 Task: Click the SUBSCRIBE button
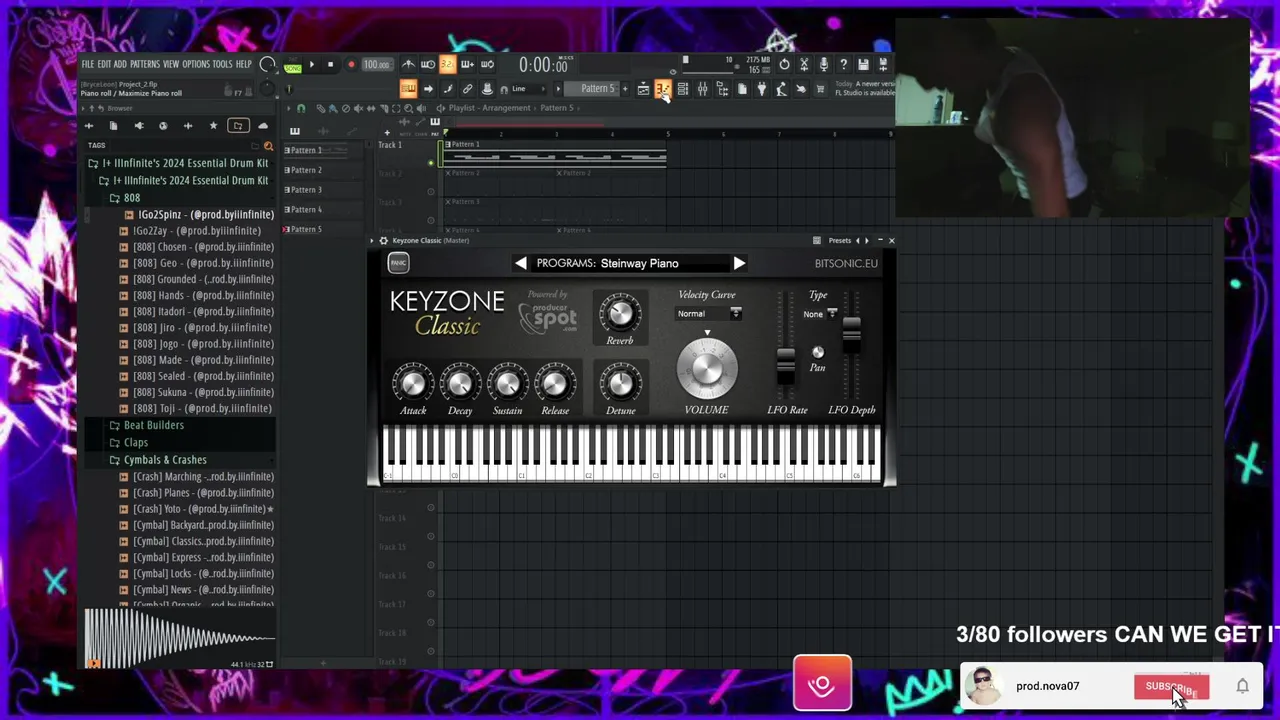(x=1171, y=686)
